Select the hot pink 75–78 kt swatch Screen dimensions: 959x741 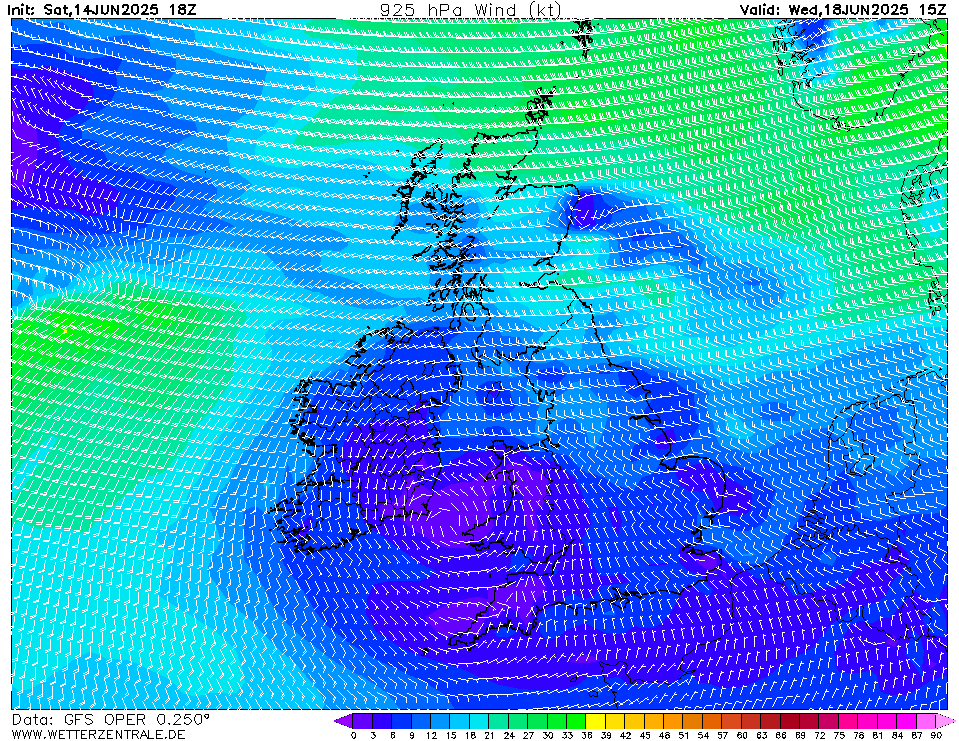point(848,721)
